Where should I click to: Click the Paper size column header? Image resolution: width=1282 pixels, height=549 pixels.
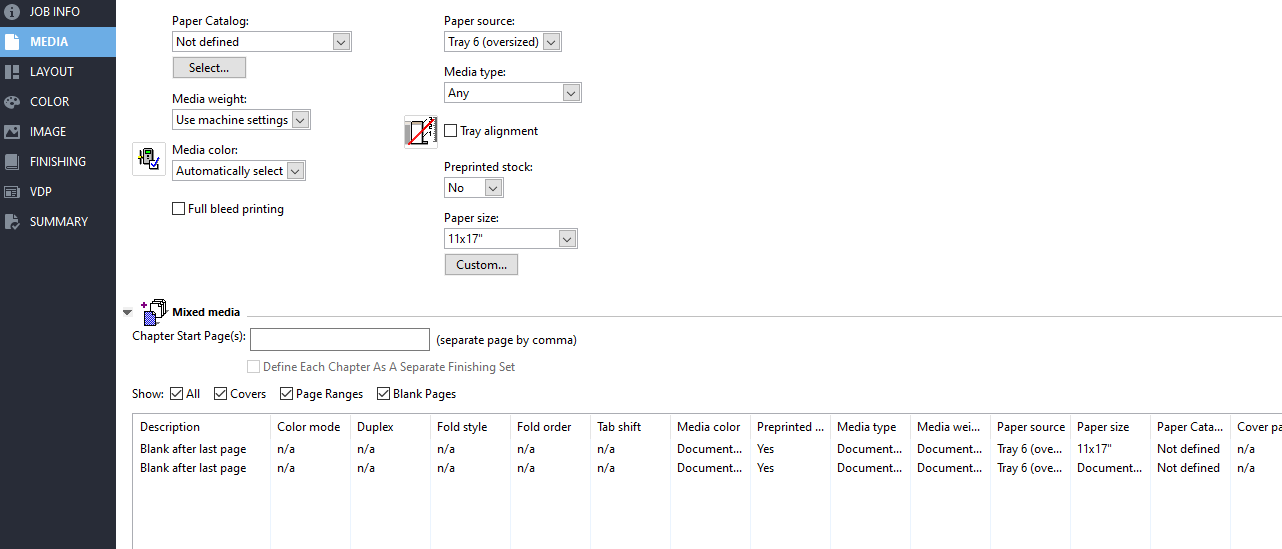pyautogui.click(x=1111, y=427)
